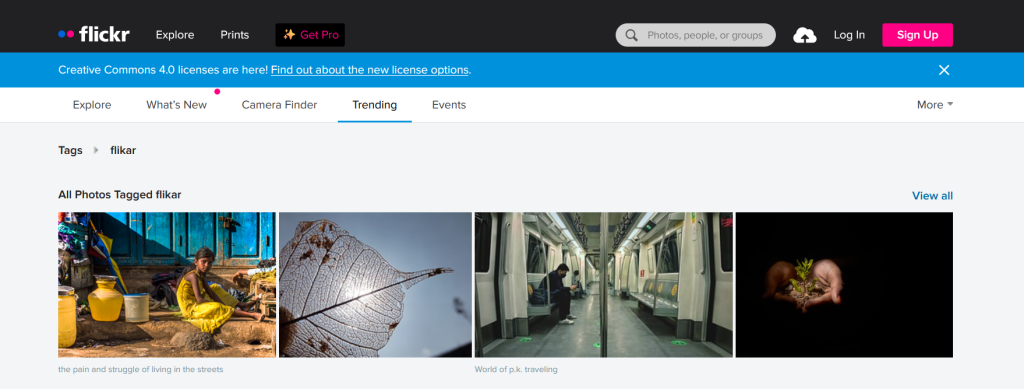
Task: Expand the More dropdown menu
Action: tap(935, 104)
